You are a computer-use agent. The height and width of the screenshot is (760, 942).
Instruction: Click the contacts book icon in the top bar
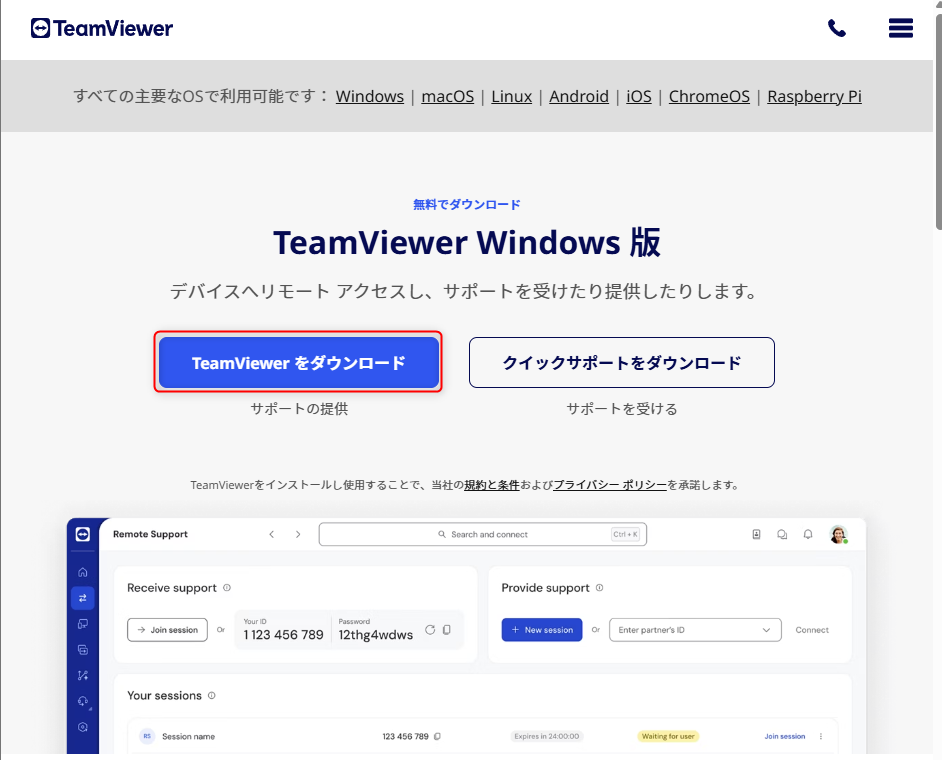tap(756, 534)
